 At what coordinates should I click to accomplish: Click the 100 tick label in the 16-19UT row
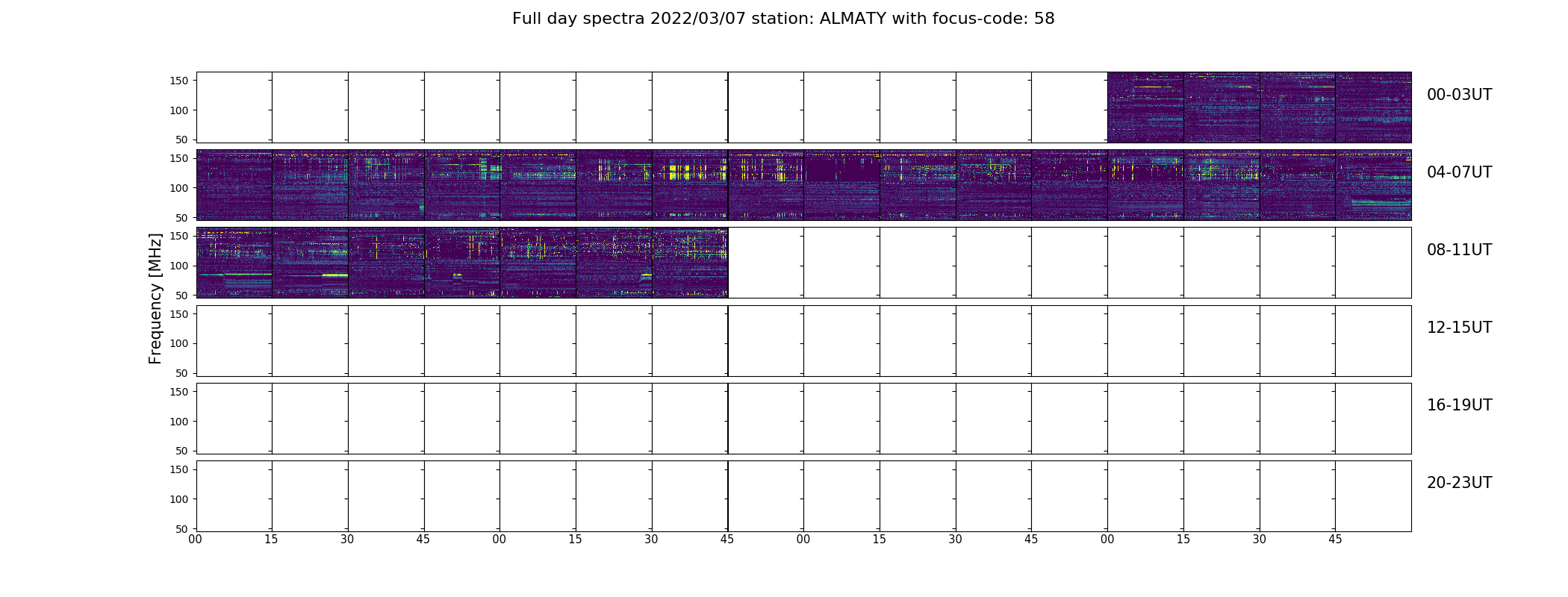pos(179,422)
